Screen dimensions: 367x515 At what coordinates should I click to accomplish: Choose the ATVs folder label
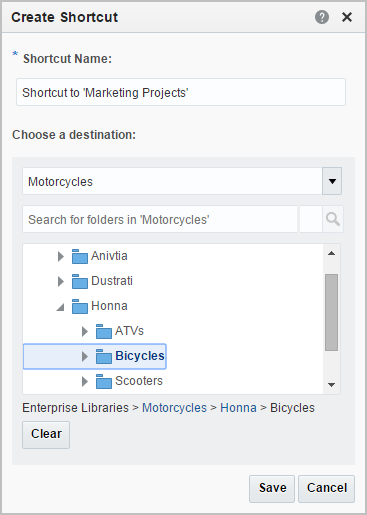point(129,331)
